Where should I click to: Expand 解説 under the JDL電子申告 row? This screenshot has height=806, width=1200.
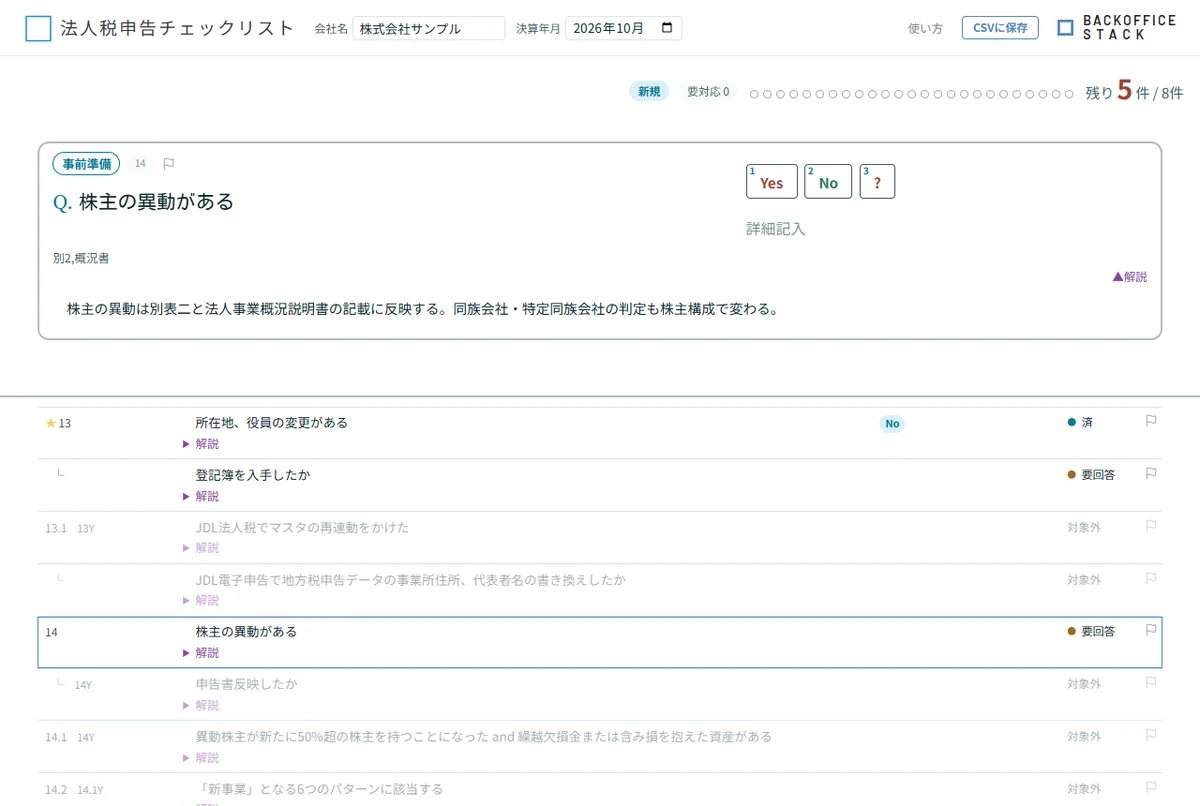200,600
